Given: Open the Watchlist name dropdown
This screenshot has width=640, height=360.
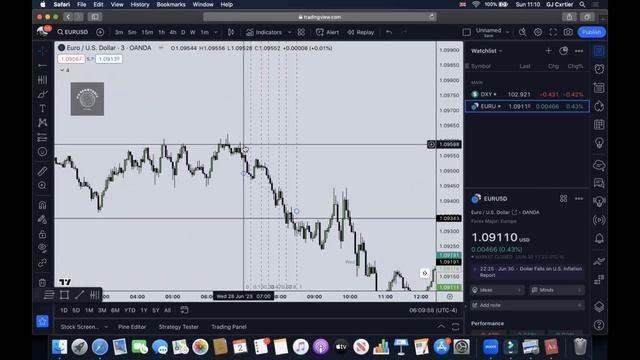Looking at the screenshot, I should (487, 51).
